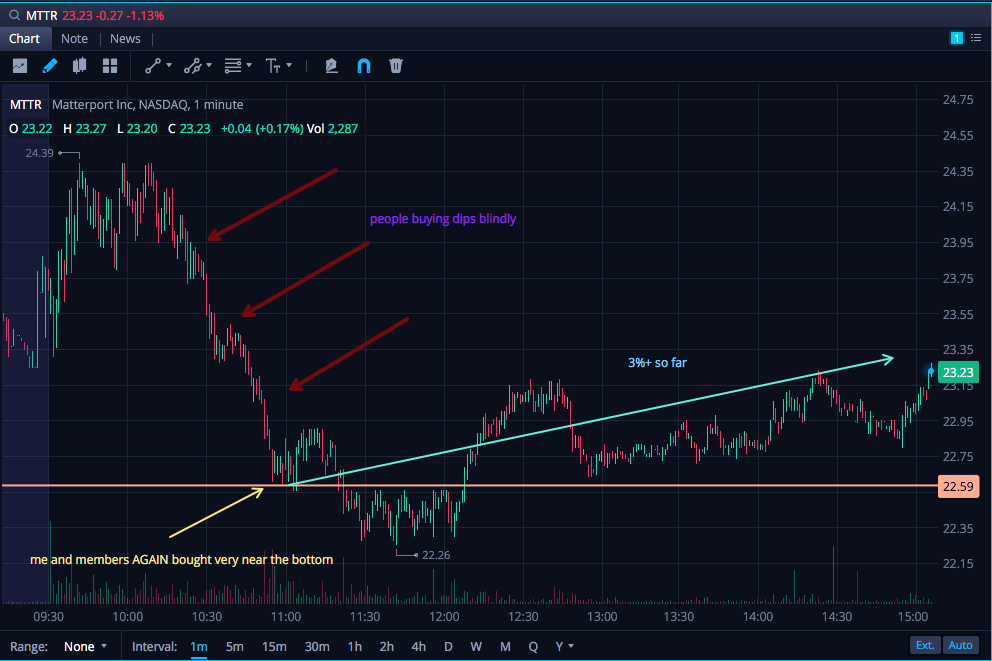Toggle the magnet snap mode icon
Viewport: 992px width, 661px height.
pos(364,66)
